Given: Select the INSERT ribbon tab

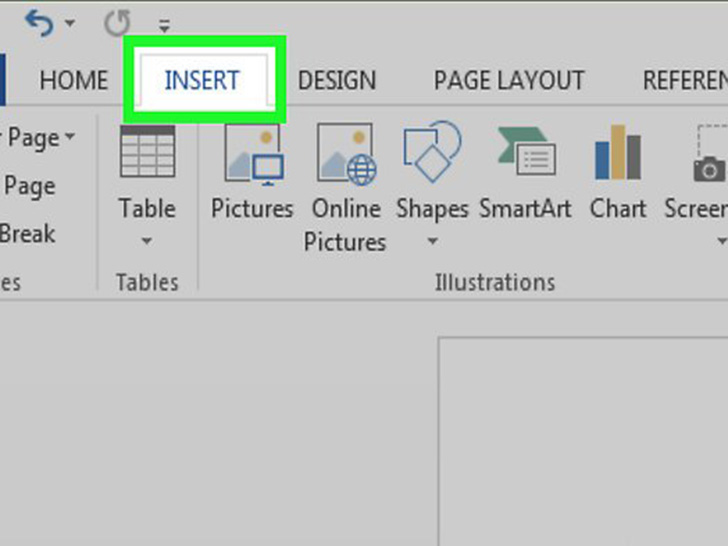Looking at the screenshot, I should (x=204, y=81).
